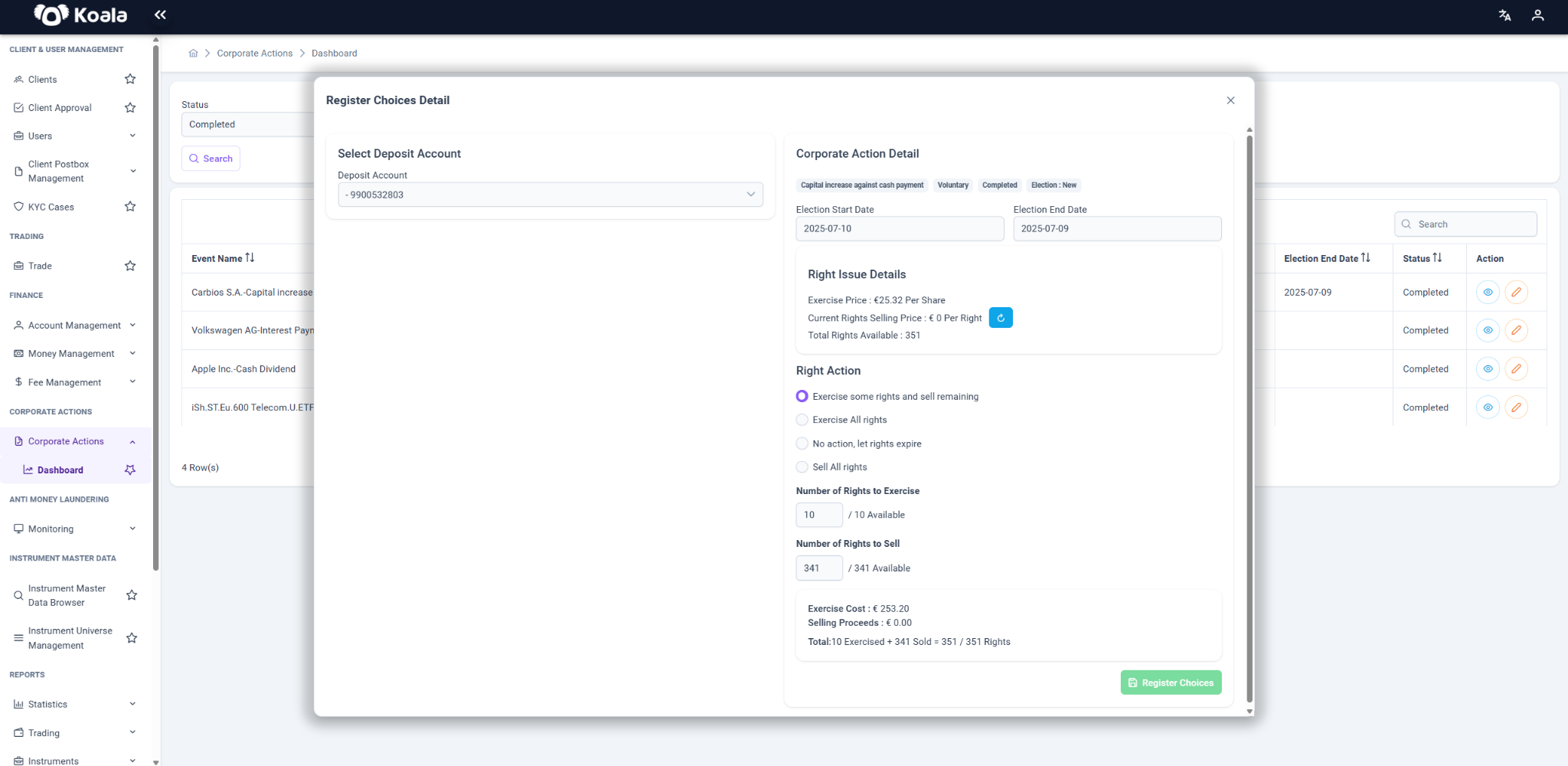Image resolution: width=1568 pixels, height=766 pixels.
Task: Edit the Volkswagen AG row pencil icon
Action: [x=1516, y=331]
